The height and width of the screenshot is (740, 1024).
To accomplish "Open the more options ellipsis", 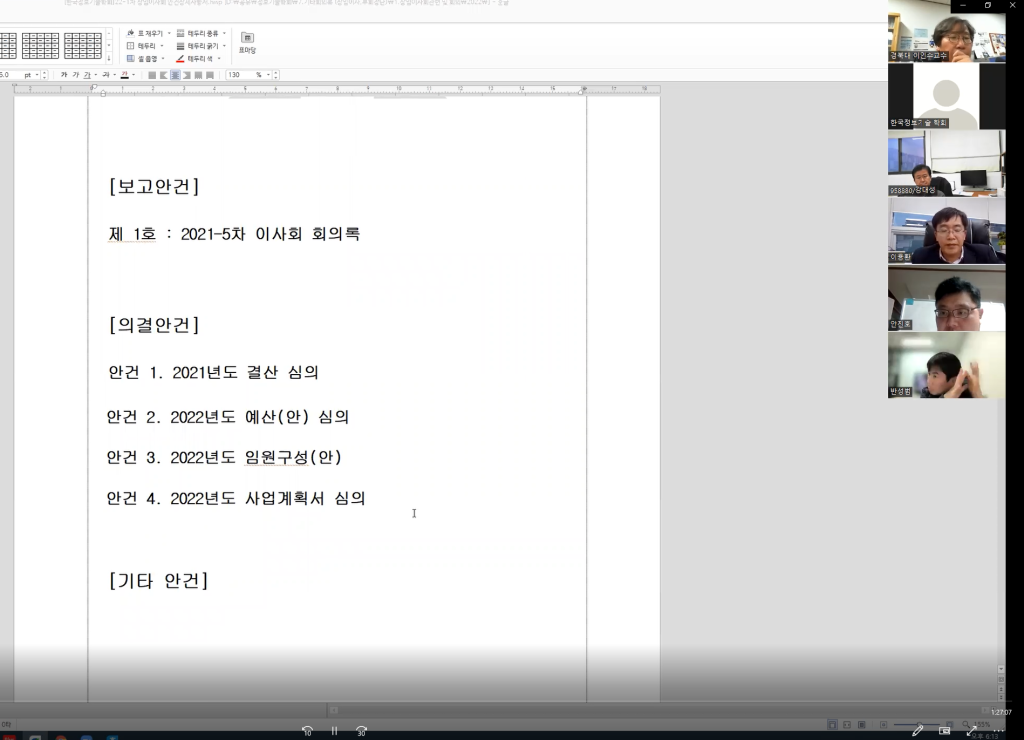I will (998, 731).
